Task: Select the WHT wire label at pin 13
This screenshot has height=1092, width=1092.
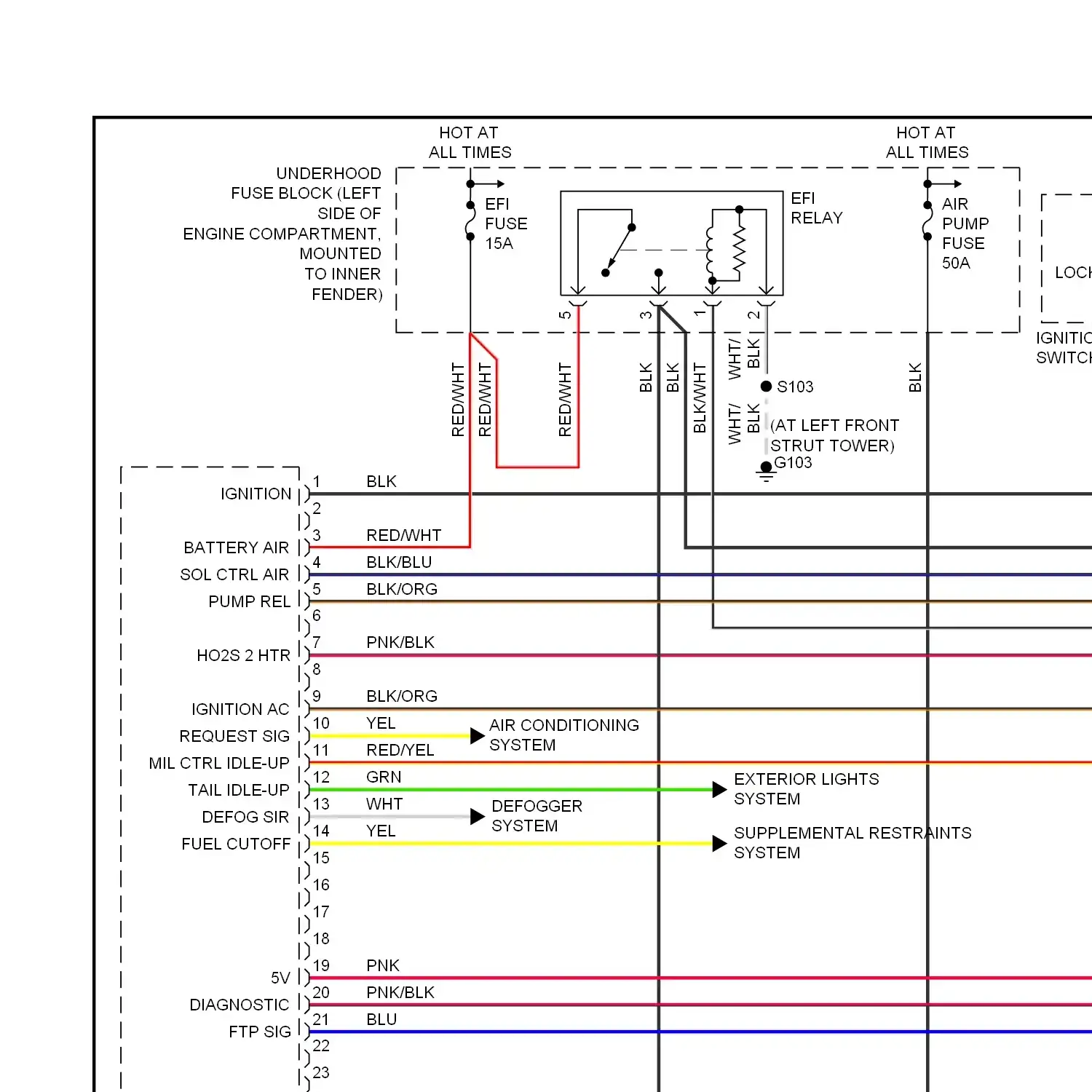Action: pos(384,804)
